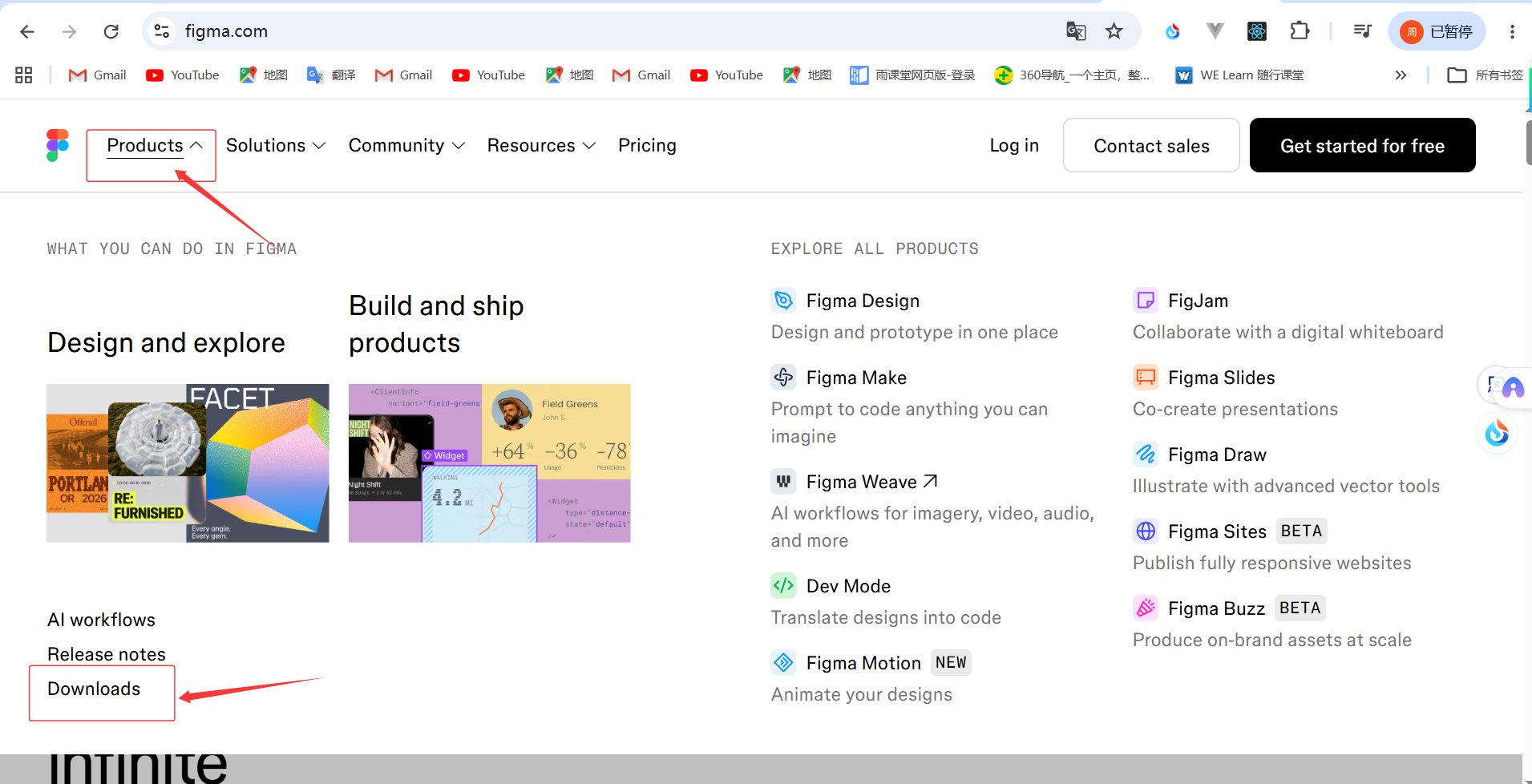Bookmark this page with the star

[x=1114, y=31]
